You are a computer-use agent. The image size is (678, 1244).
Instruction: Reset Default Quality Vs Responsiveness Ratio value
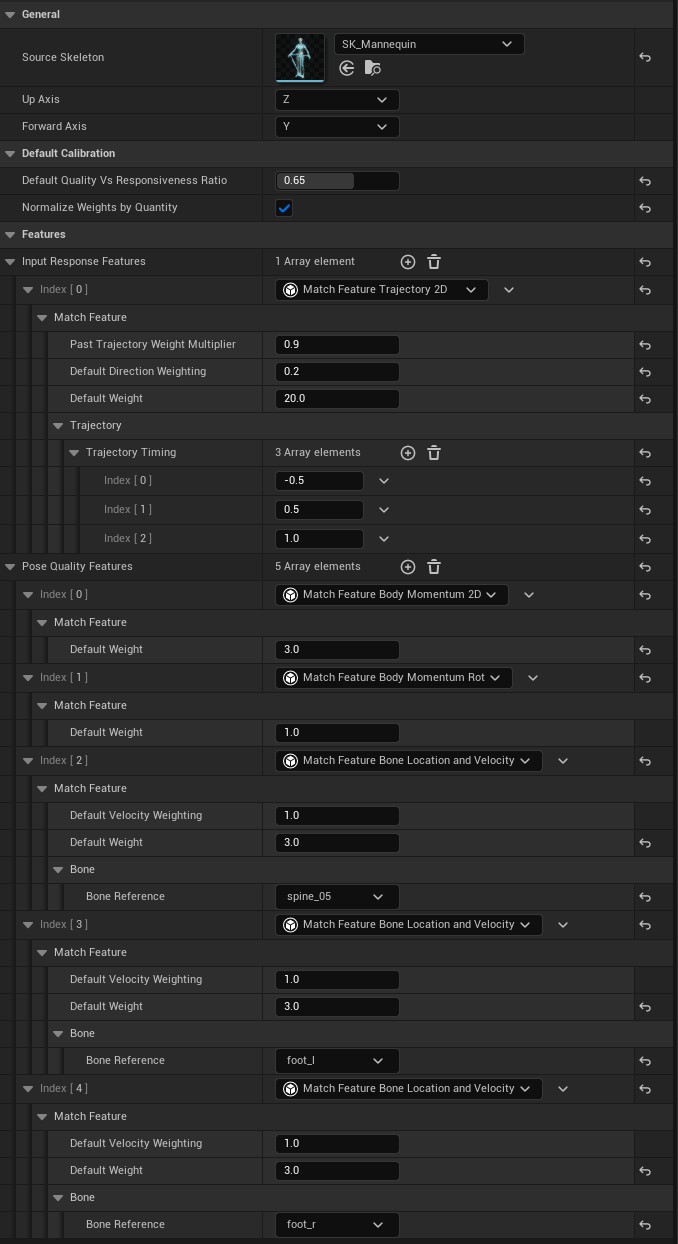pyautogui.click(x=645, y=181)
